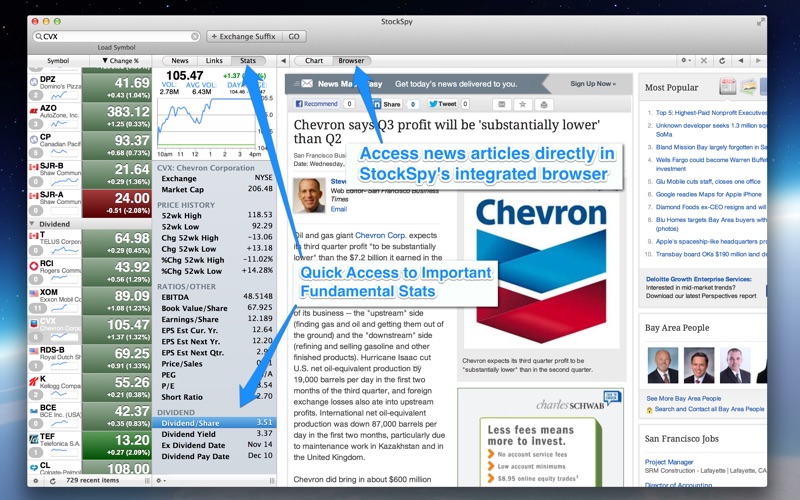Add an Exchange Suffix to the symbol
The width and height of the screenshot is (800, 500).
tap(244, 37)
